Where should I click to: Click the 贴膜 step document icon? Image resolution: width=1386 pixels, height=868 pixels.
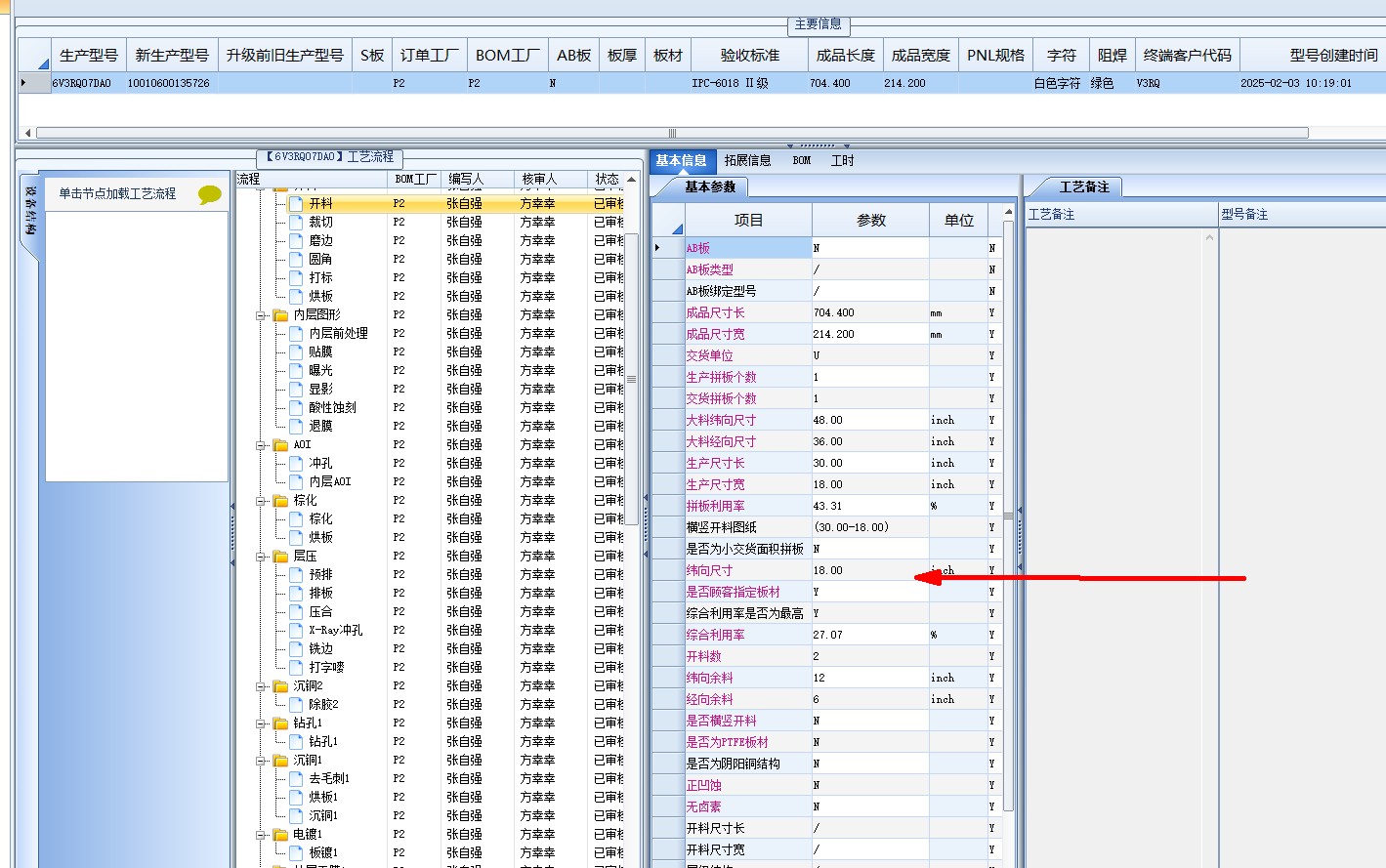pos(297,351)
